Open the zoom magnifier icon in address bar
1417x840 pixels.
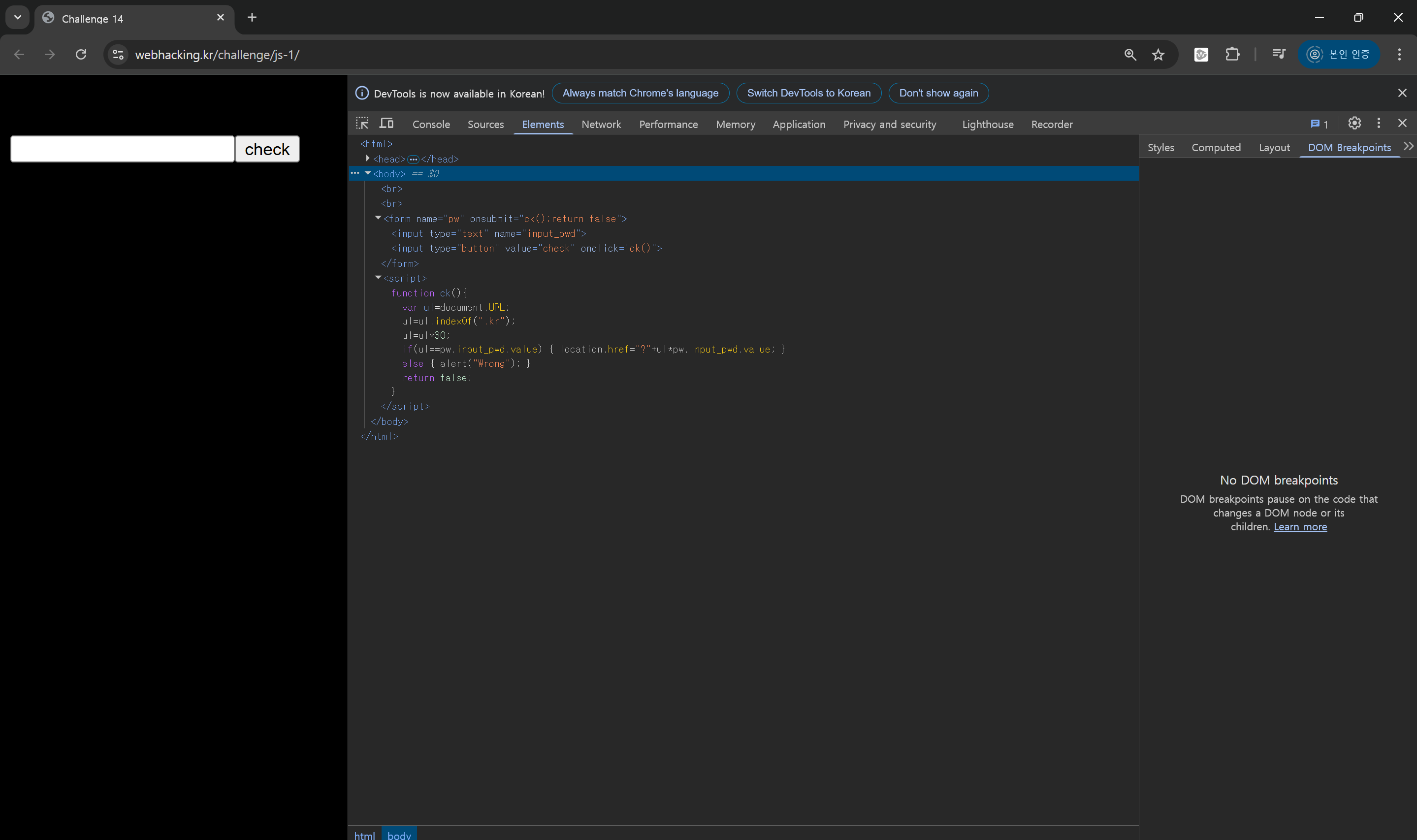tap(1130, 54)
